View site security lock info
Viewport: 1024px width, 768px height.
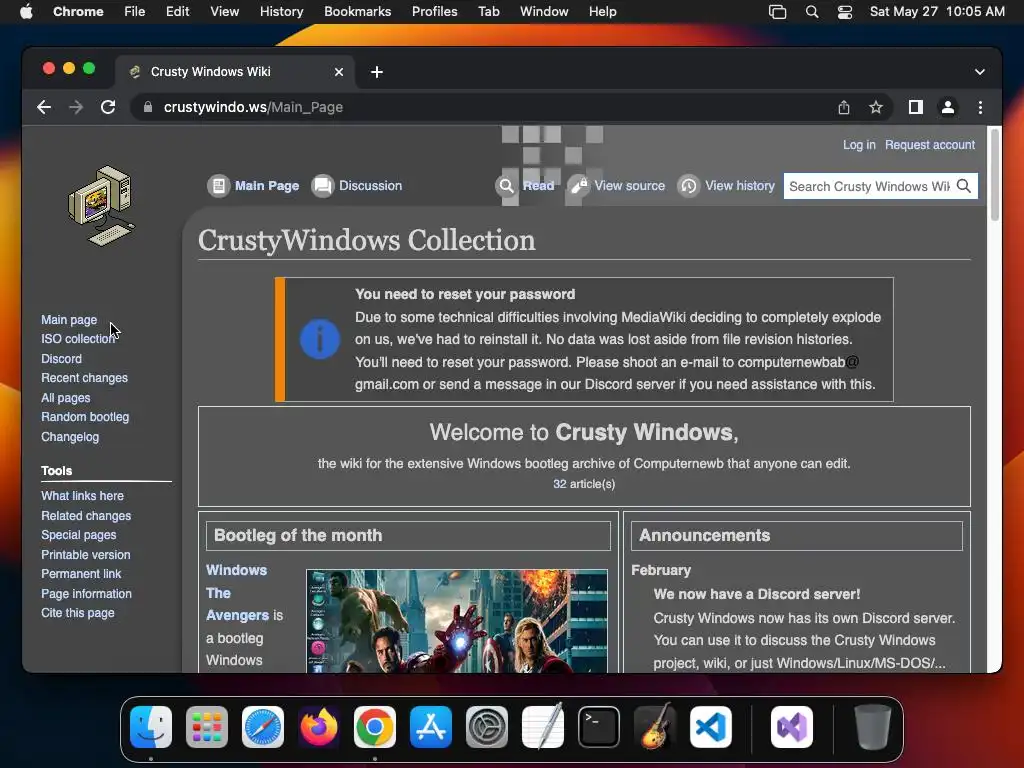pos(148,107)
